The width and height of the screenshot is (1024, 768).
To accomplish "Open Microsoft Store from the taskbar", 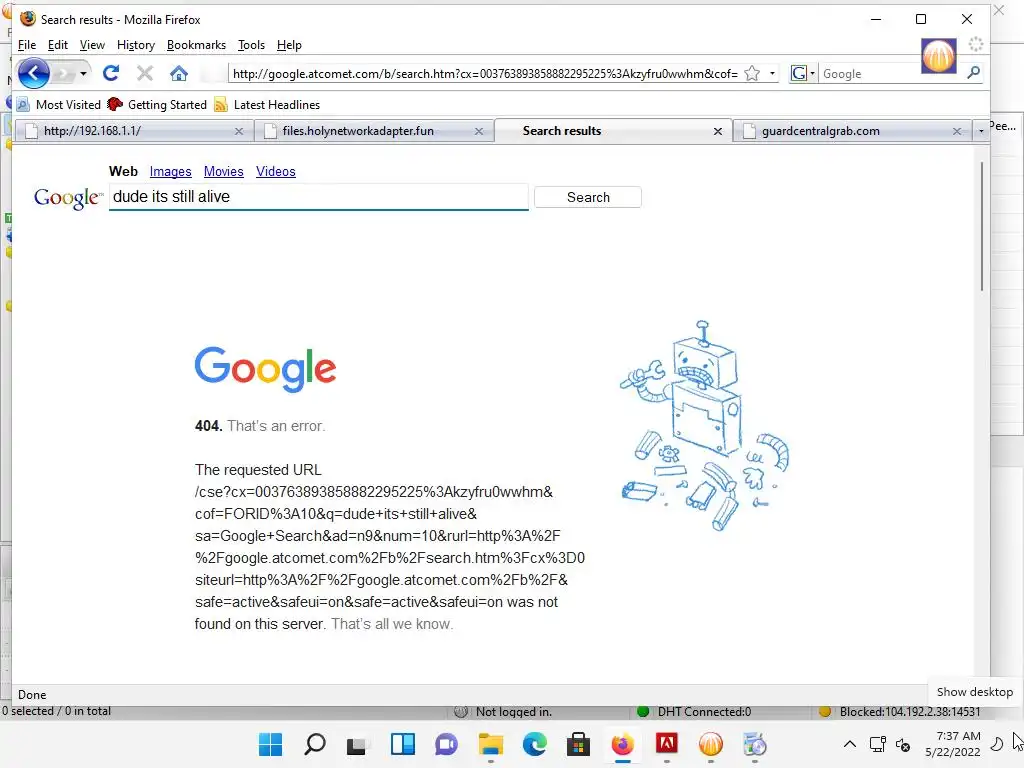I will [x=578, y=744].
